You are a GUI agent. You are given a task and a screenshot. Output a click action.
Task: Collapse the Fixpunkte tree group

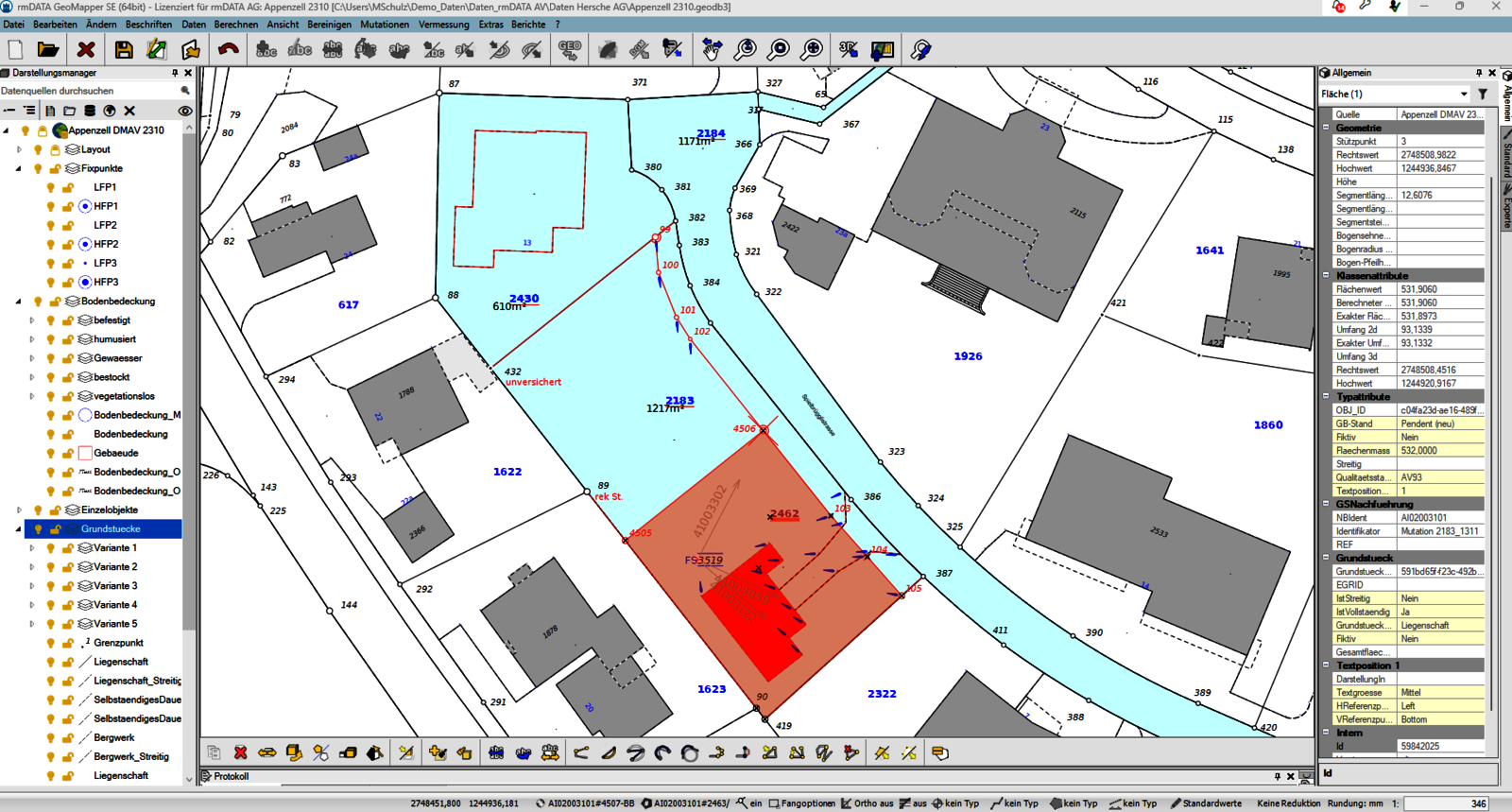[x=19, y=168]
